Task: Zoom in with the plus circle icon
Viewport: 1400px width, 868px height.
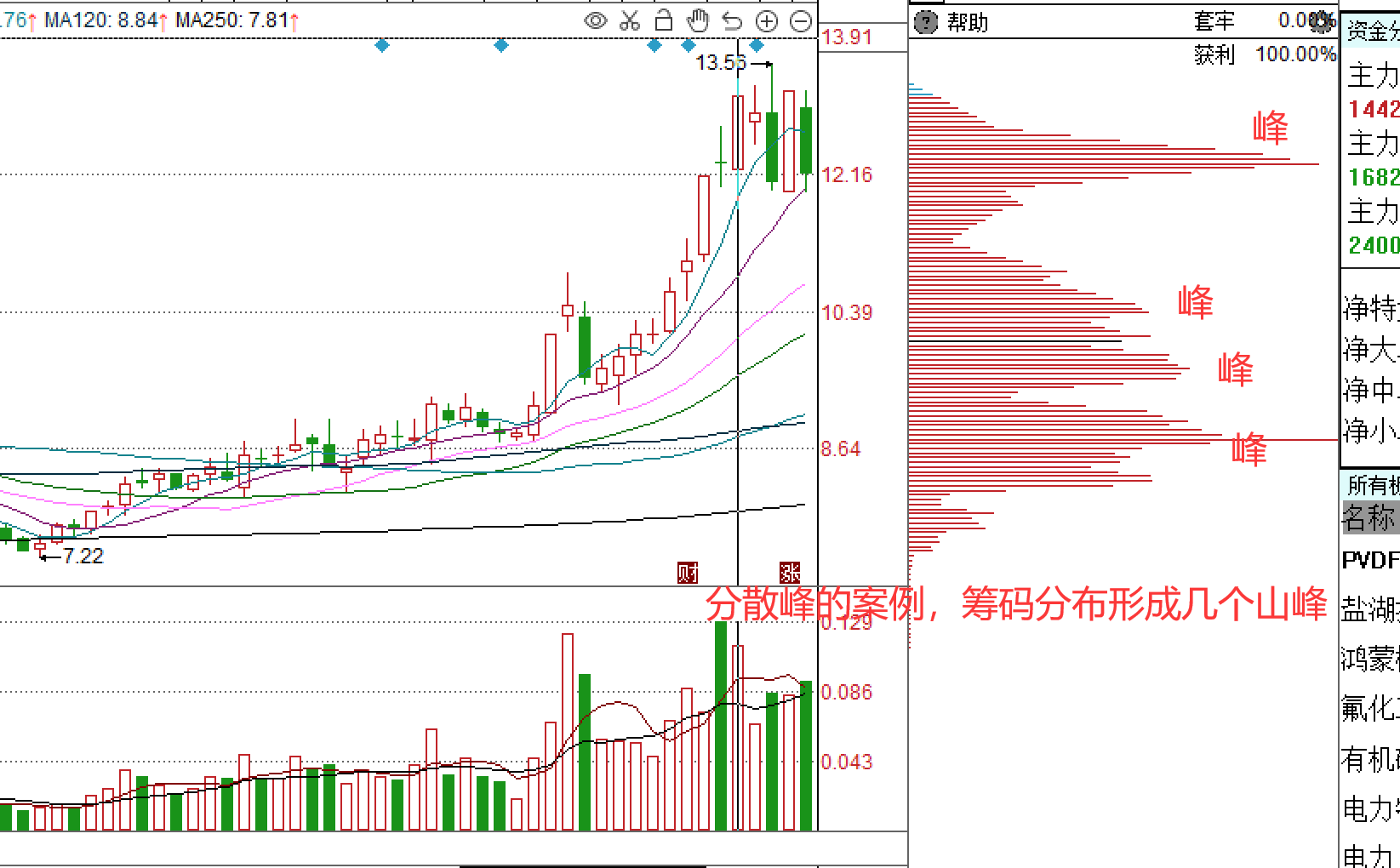Action: tap(767, 21)
